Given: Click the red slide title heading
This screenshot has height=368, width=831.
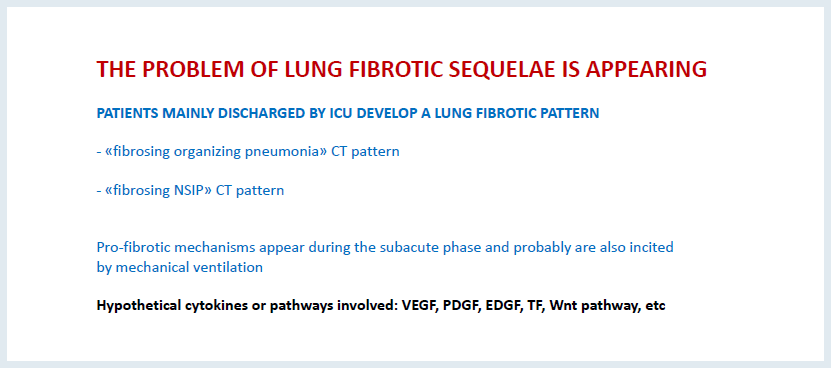Looking at the screenshot, I should click(x=402, y=69).
